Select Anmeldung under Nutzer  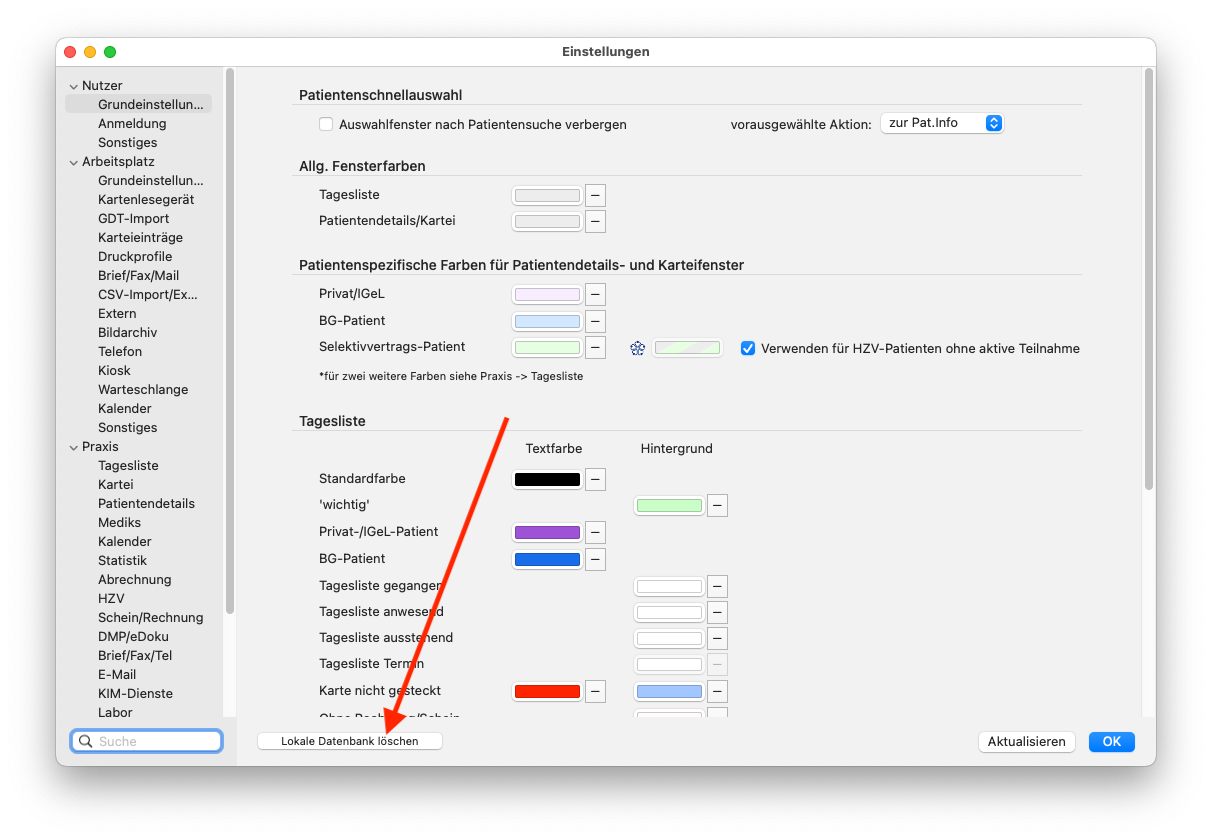click(132, 124)
